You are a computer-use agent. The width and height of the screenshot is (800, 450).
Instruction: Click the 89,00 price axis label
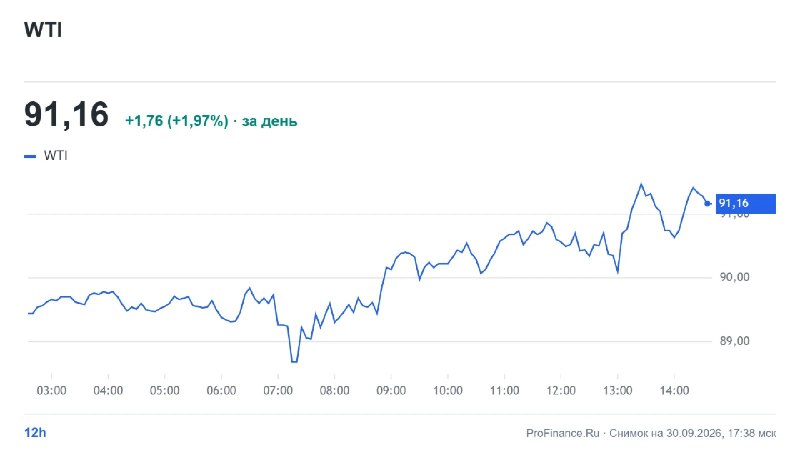click(x=735, y=341)
